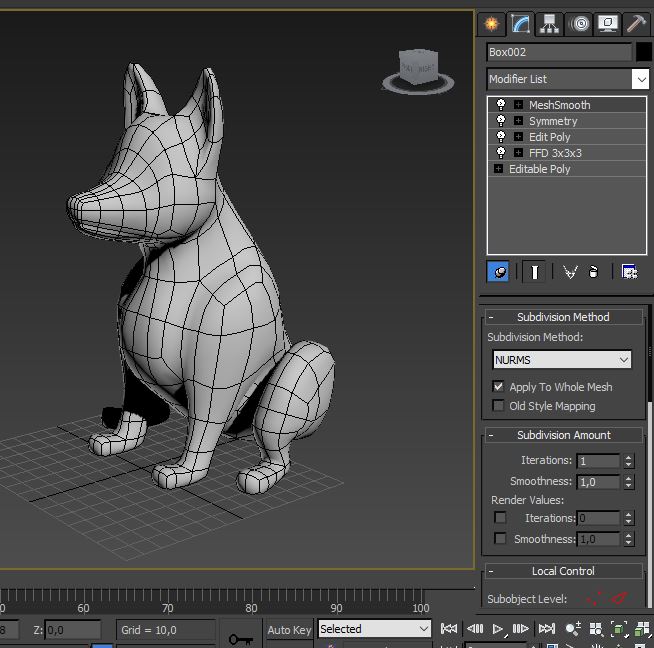This screenshot has width=654, height=648.
Task: Enable Old Style Mapping checkbox
Action: tap(498, 406)
